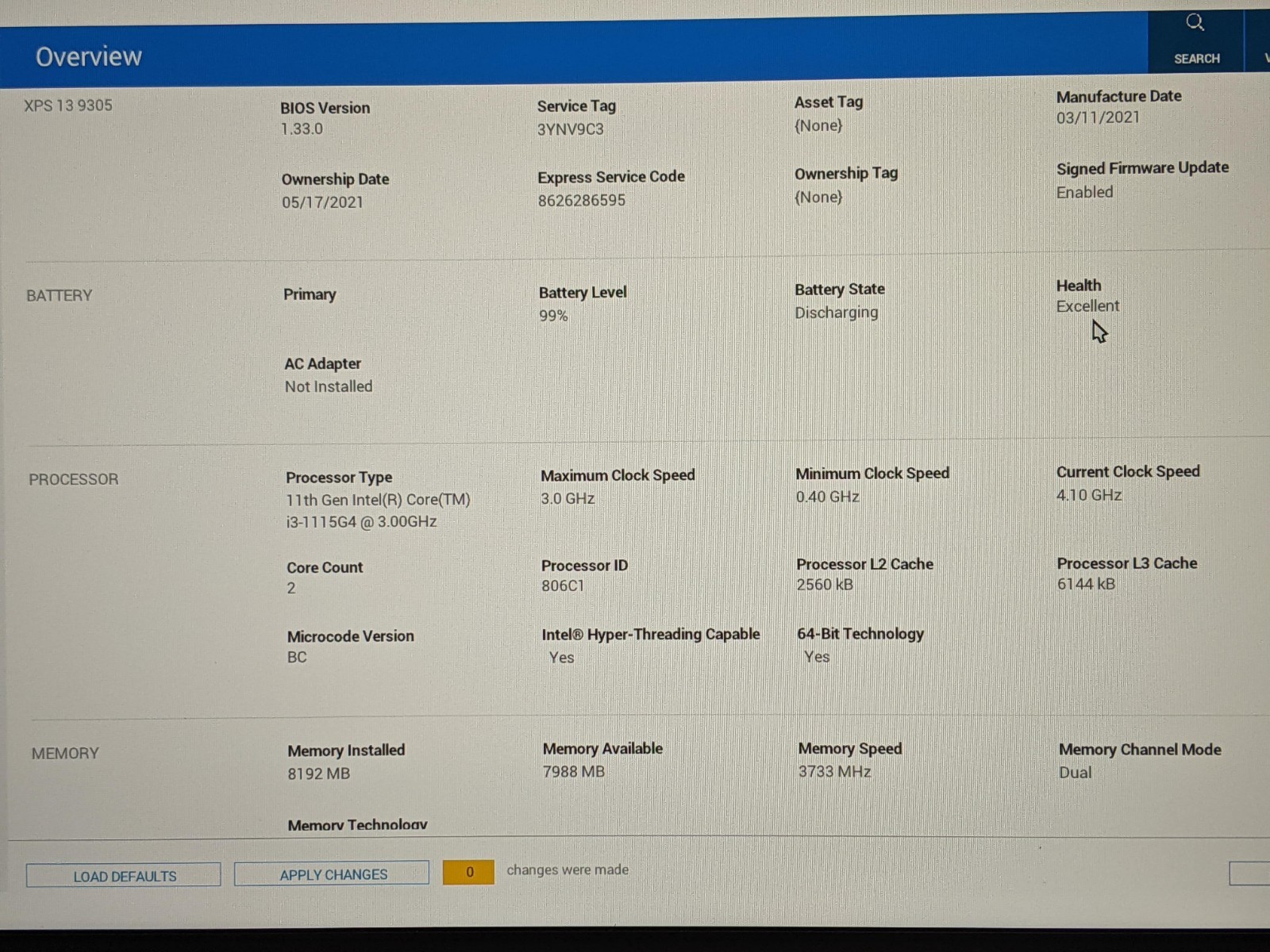Viewport: 1270px width, 952px height.
Task: Select the 'Dual' memory channel mode value
Action: pyautogui.click(x=1075, y=773)
